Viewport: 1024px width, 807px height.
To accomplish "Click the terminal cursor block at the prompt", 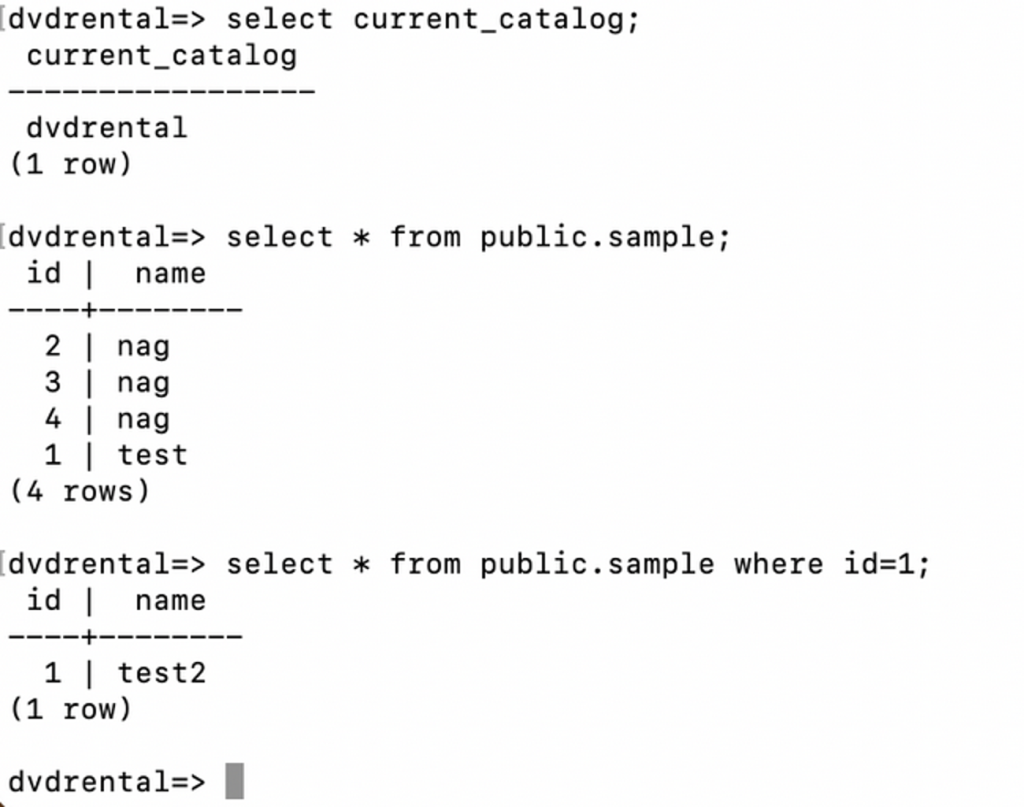I will [234, 781].
